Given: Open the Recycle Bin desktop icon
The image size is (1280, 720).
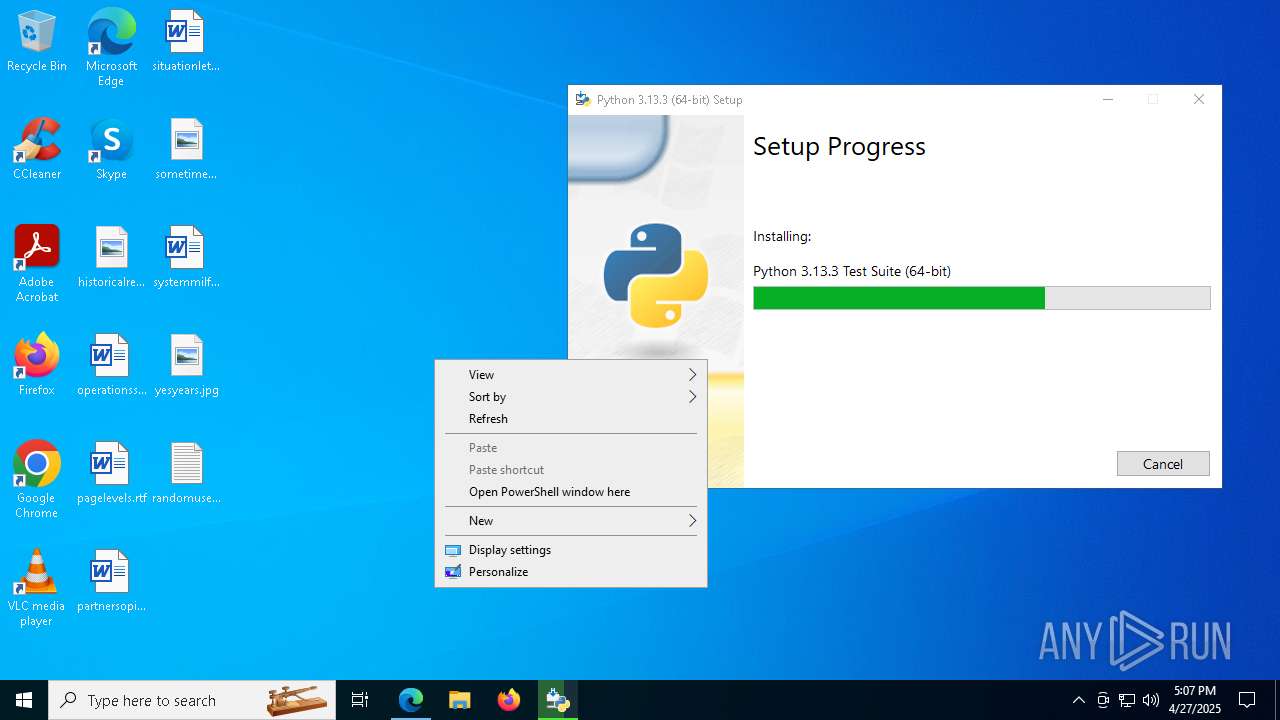Looking at the screenshot, I should coord(37,42).
